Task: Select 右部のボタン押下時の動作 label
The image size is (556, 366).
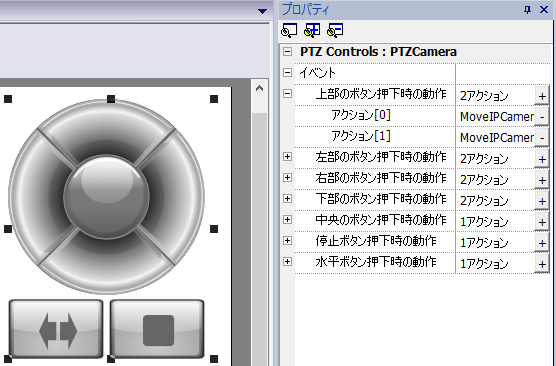Action: click(381, 178)
